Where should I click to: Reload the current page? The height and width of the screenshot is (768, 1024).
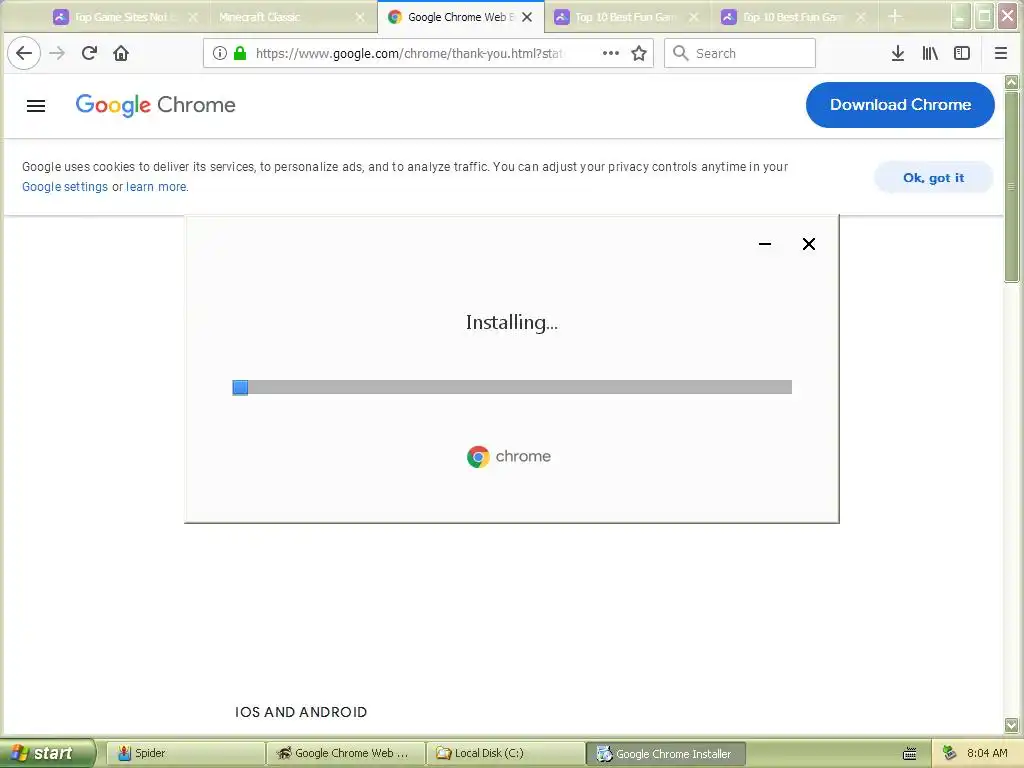pos(89,53)
